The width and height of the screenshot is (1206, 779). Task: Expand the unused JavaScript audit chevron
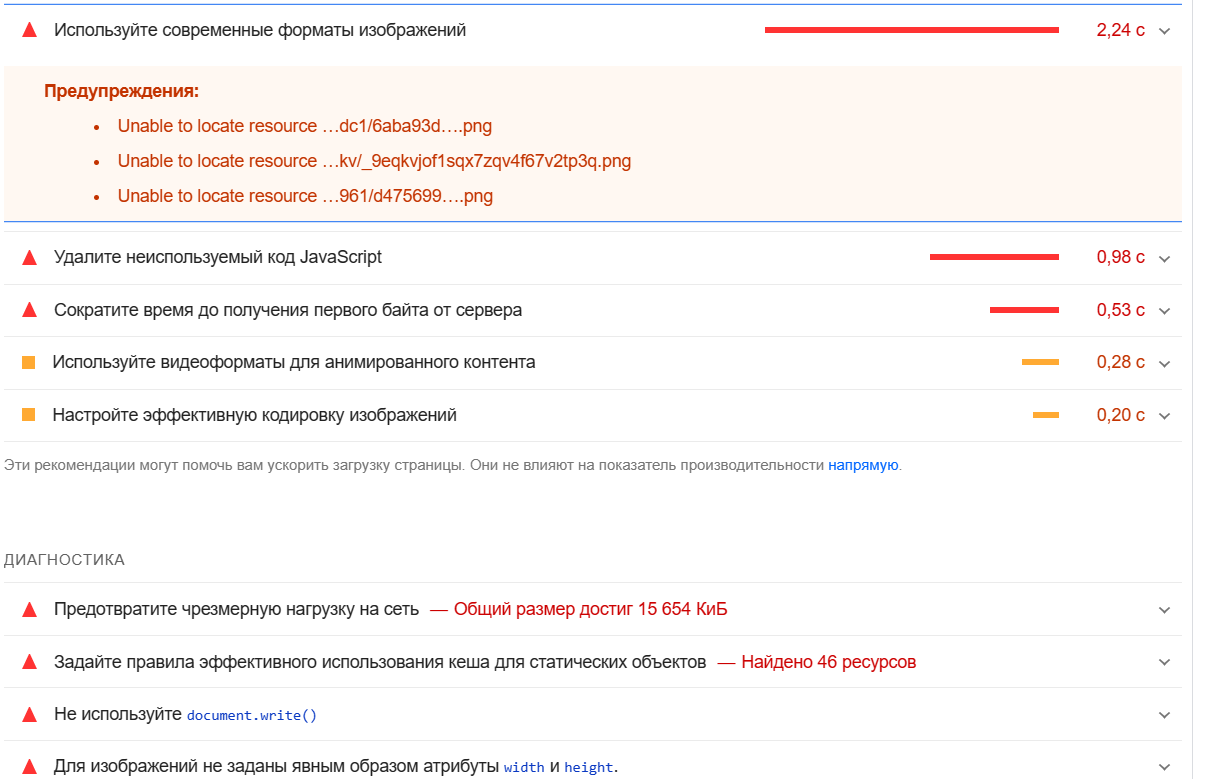pos(1164,258)
